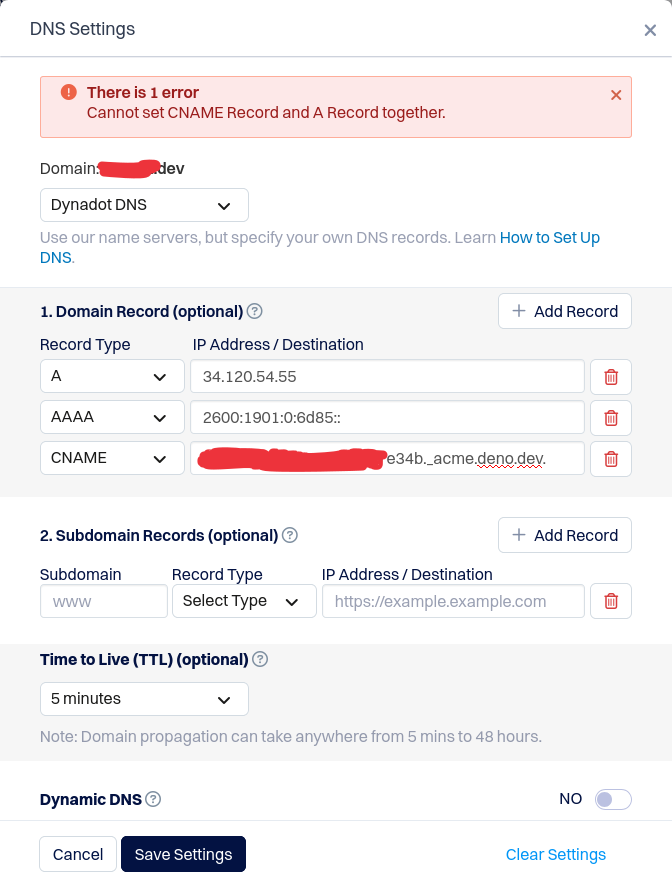Click the Save Settings button
The height and width of the screenshot is (891, 672).
(x=183, y=854)
